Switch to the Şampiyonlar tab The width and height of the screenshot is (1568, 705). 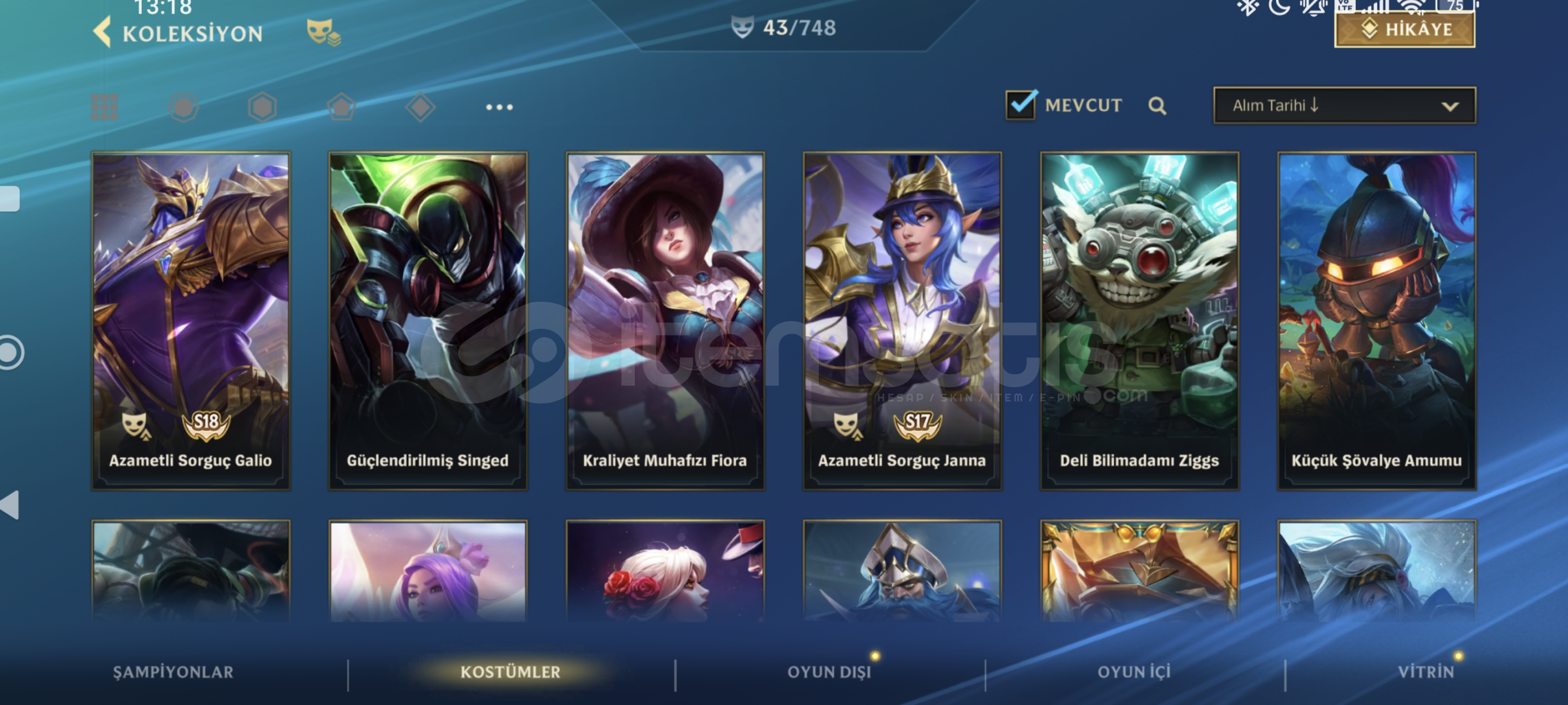[x=173, y=672]
